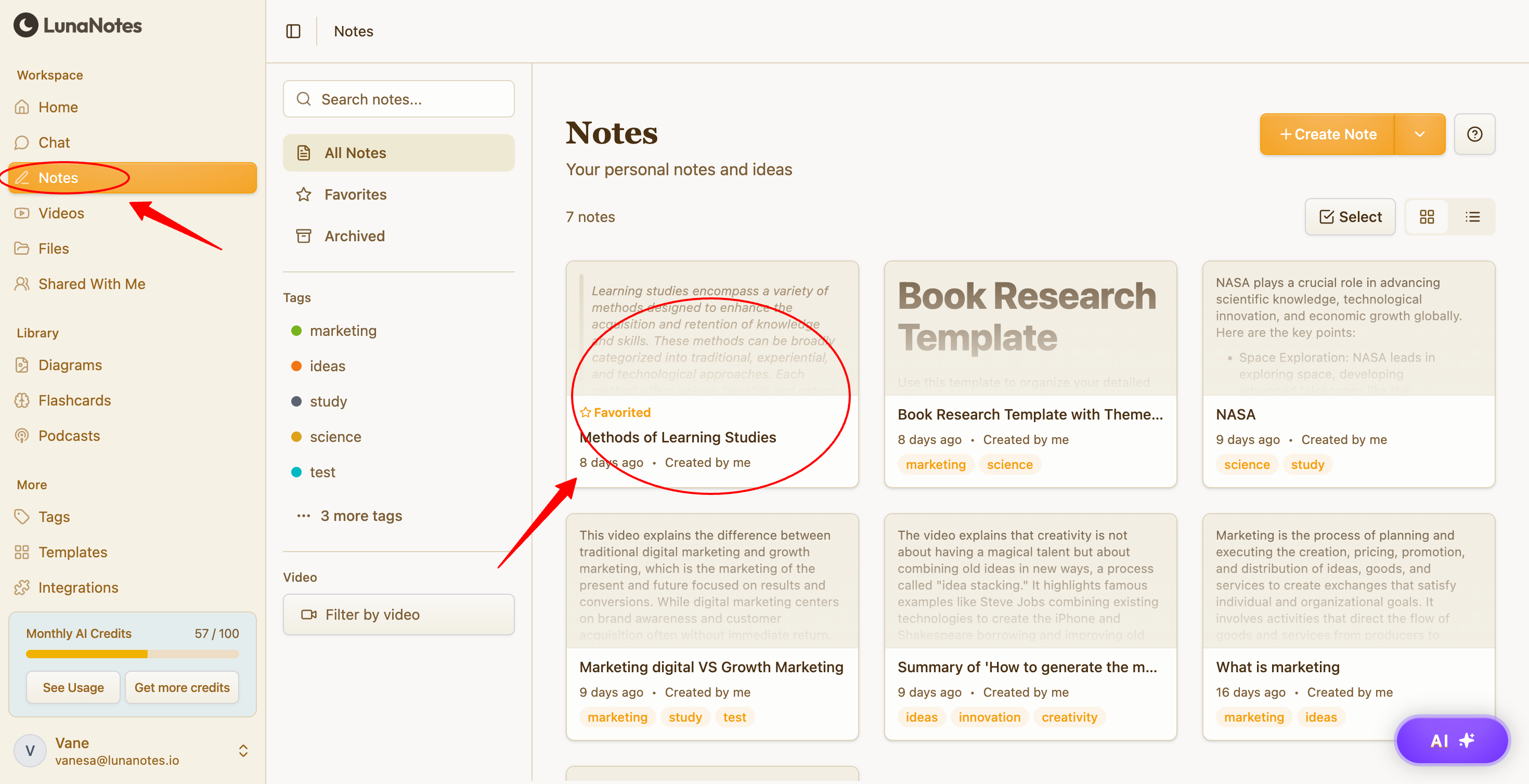
Task: Open Favorites in notes filter
Action: pyautogui.click(x=355, y=194)
